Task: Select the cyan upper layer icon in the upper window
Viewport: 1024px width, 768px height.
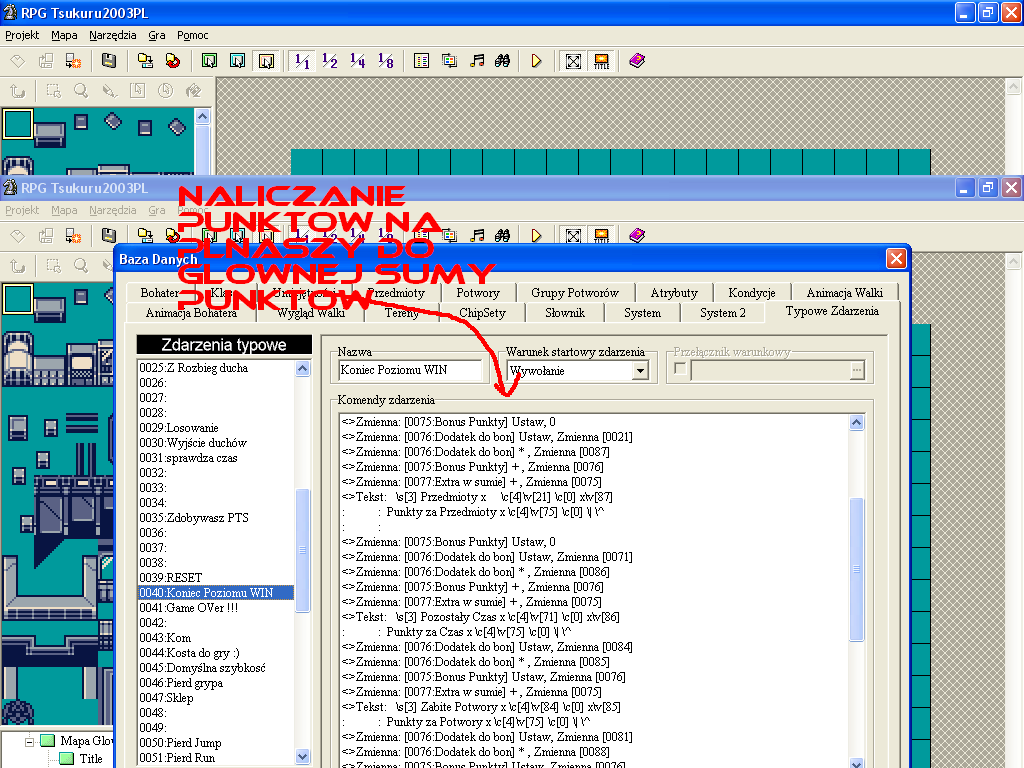Action: click(x=237, y=61)
